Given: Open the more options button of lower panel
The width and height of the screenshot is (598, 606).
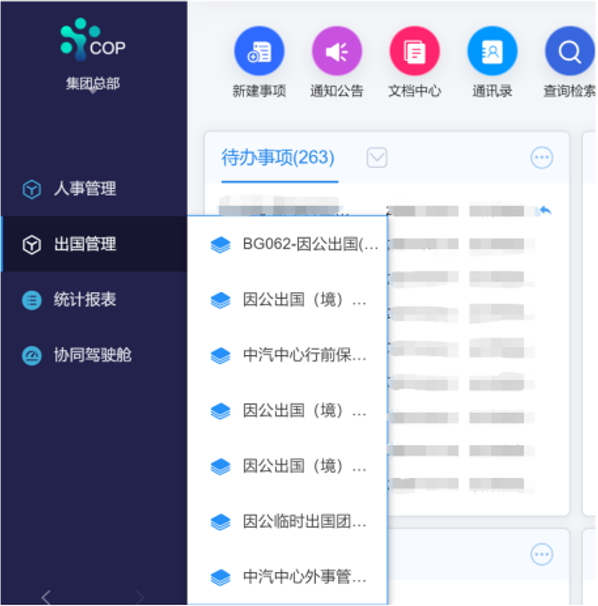Looking at the screenshot, I should [542, 554].
